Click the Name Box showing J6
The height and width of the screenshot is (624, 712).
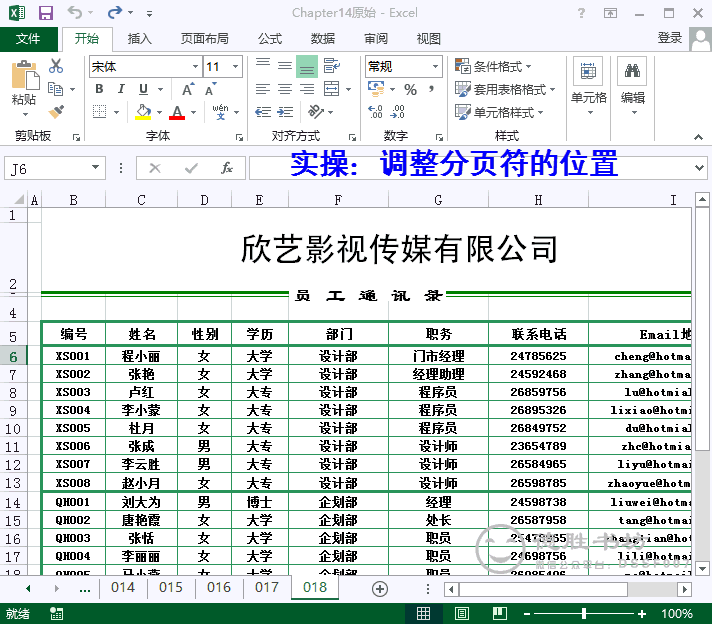(47, 168)
